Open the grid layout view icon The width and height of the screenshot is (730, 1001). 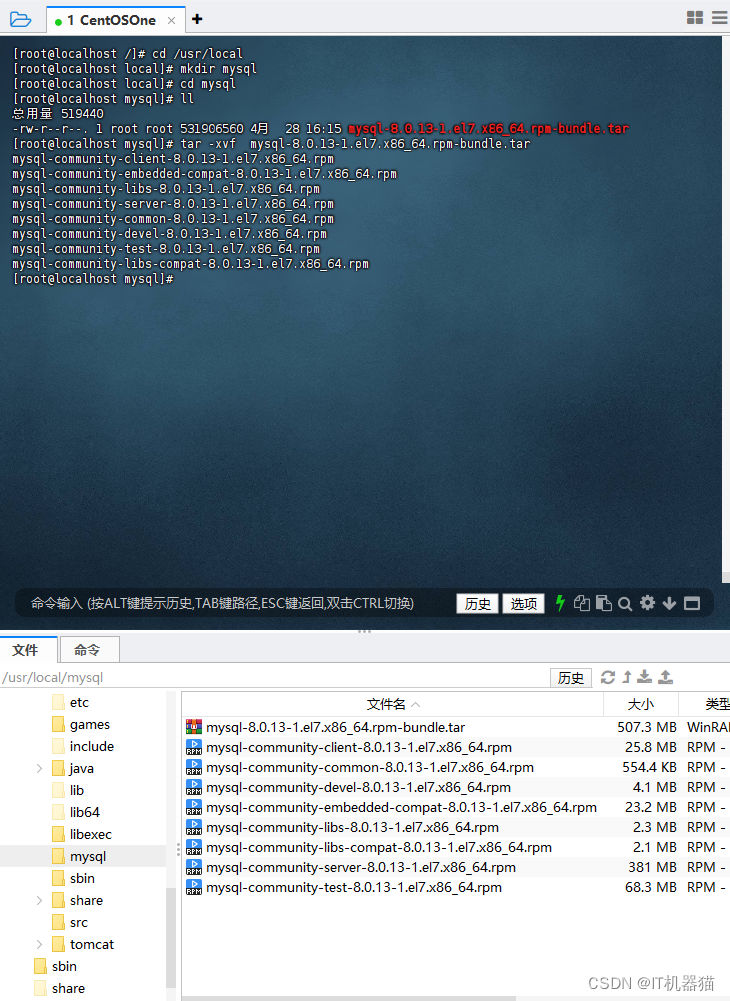tap(695, 18)
